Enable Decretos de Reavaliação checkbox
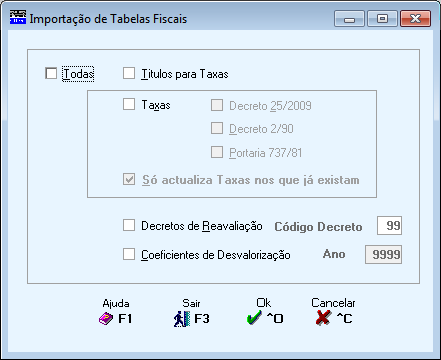This screenshot has height=360, width=441. click(x=129, y=225)
